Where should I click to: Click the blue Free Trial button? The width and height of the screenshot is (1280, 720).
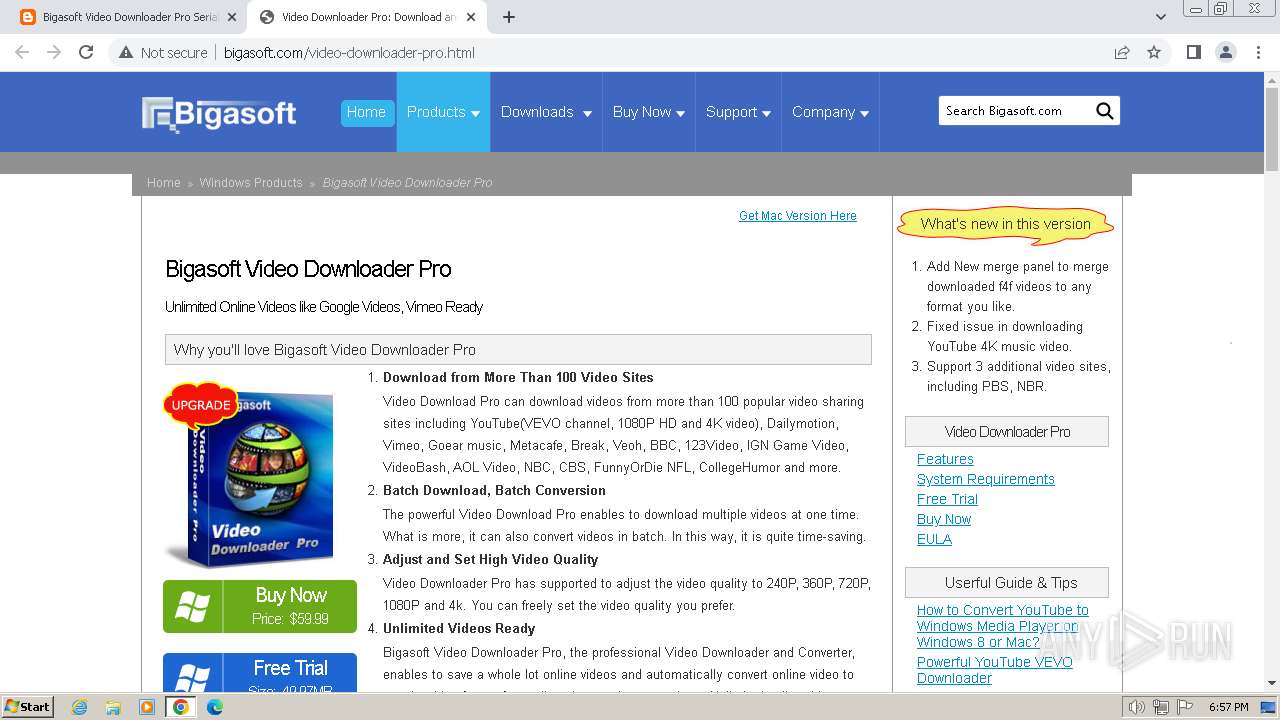(x=260, y=673)
